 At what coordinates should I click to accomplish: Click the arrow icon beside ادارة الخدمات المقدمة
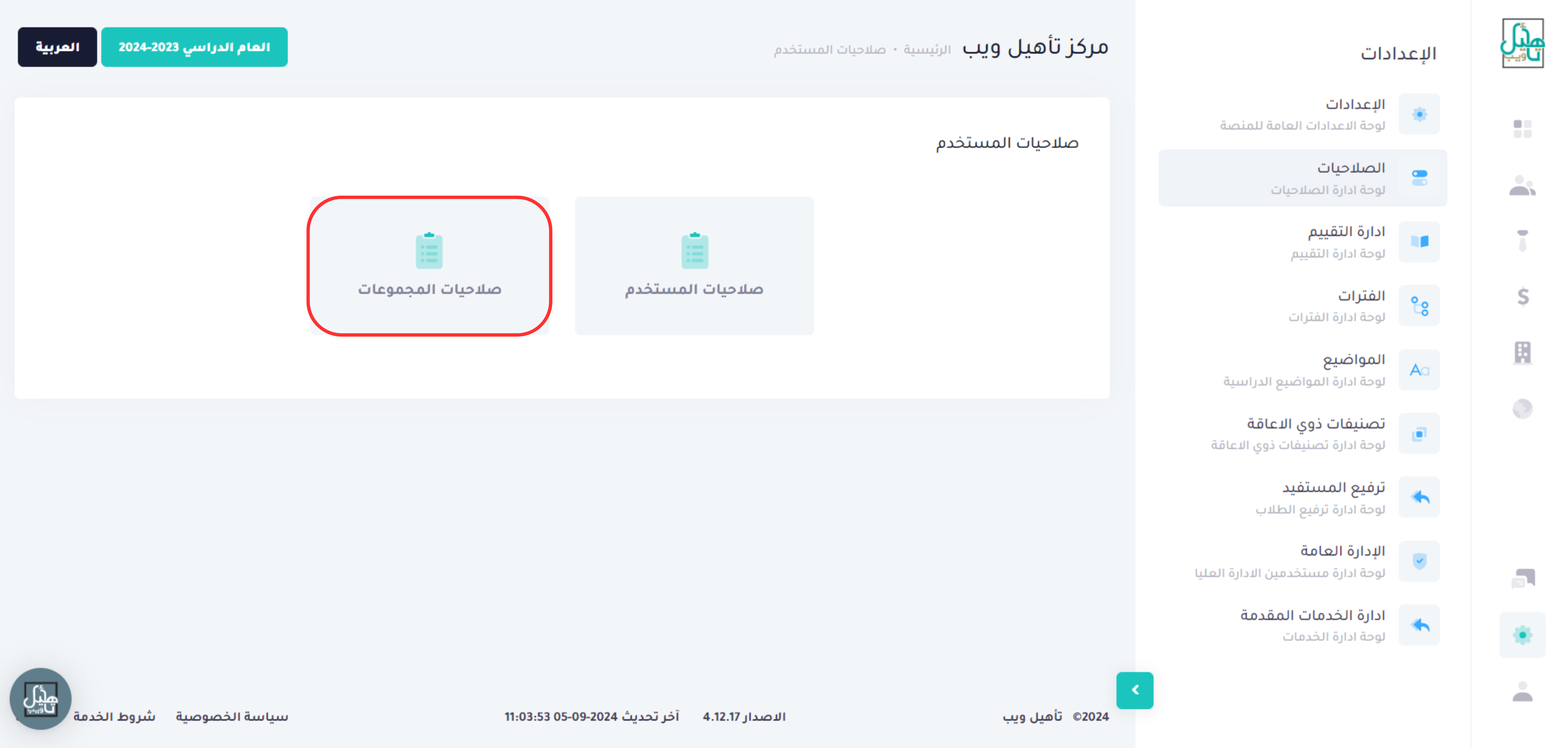1419,625
